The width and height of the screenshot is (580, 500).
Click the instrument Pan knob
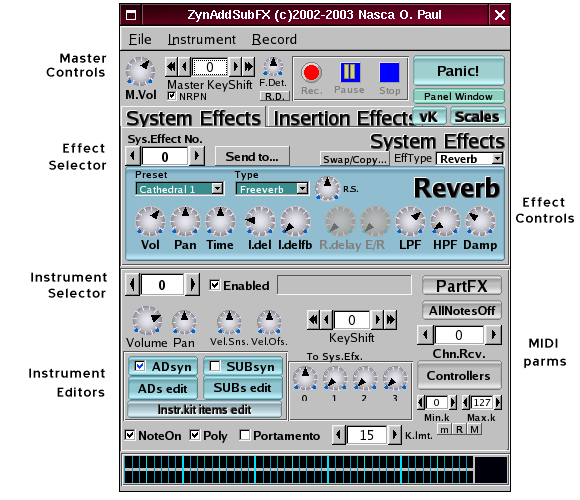coord(184,322)
